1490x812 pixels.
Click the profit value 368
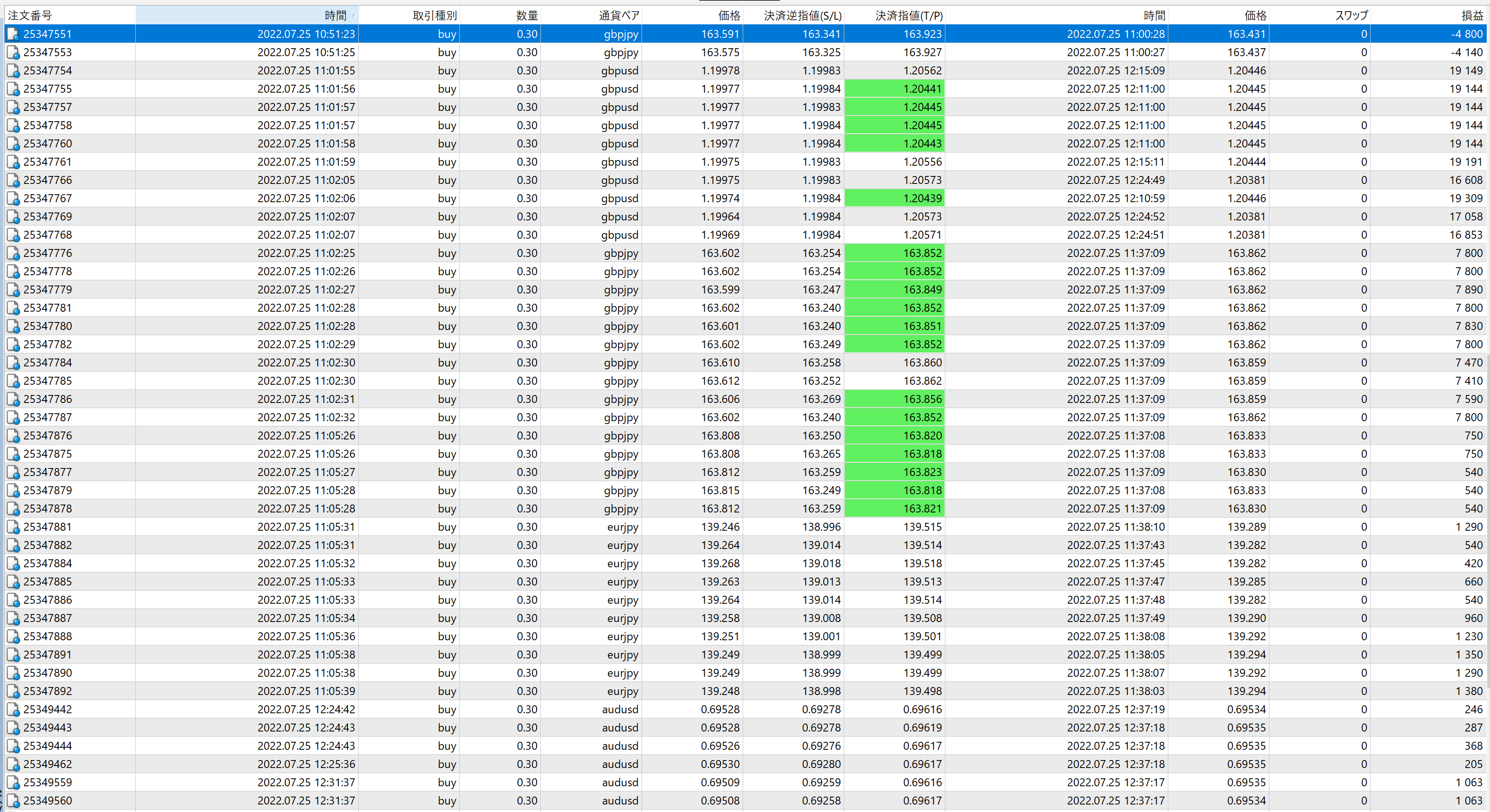[1474, 746]
